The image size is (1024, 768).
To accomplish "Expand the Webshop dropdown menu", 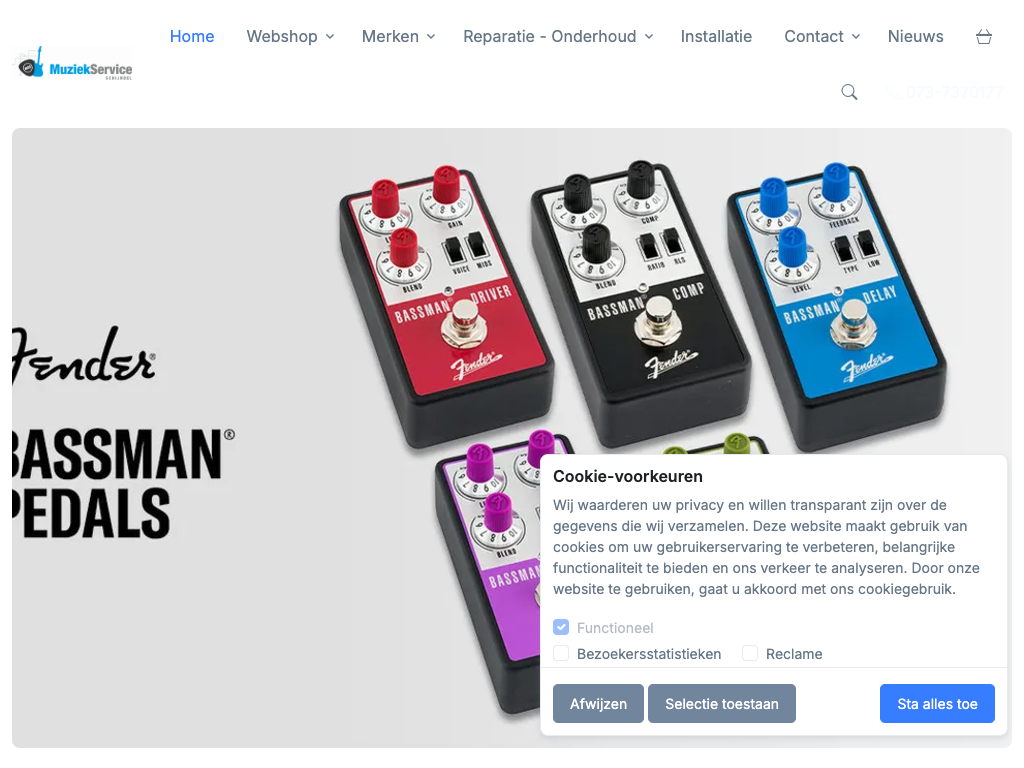I will tap(290, 37).
